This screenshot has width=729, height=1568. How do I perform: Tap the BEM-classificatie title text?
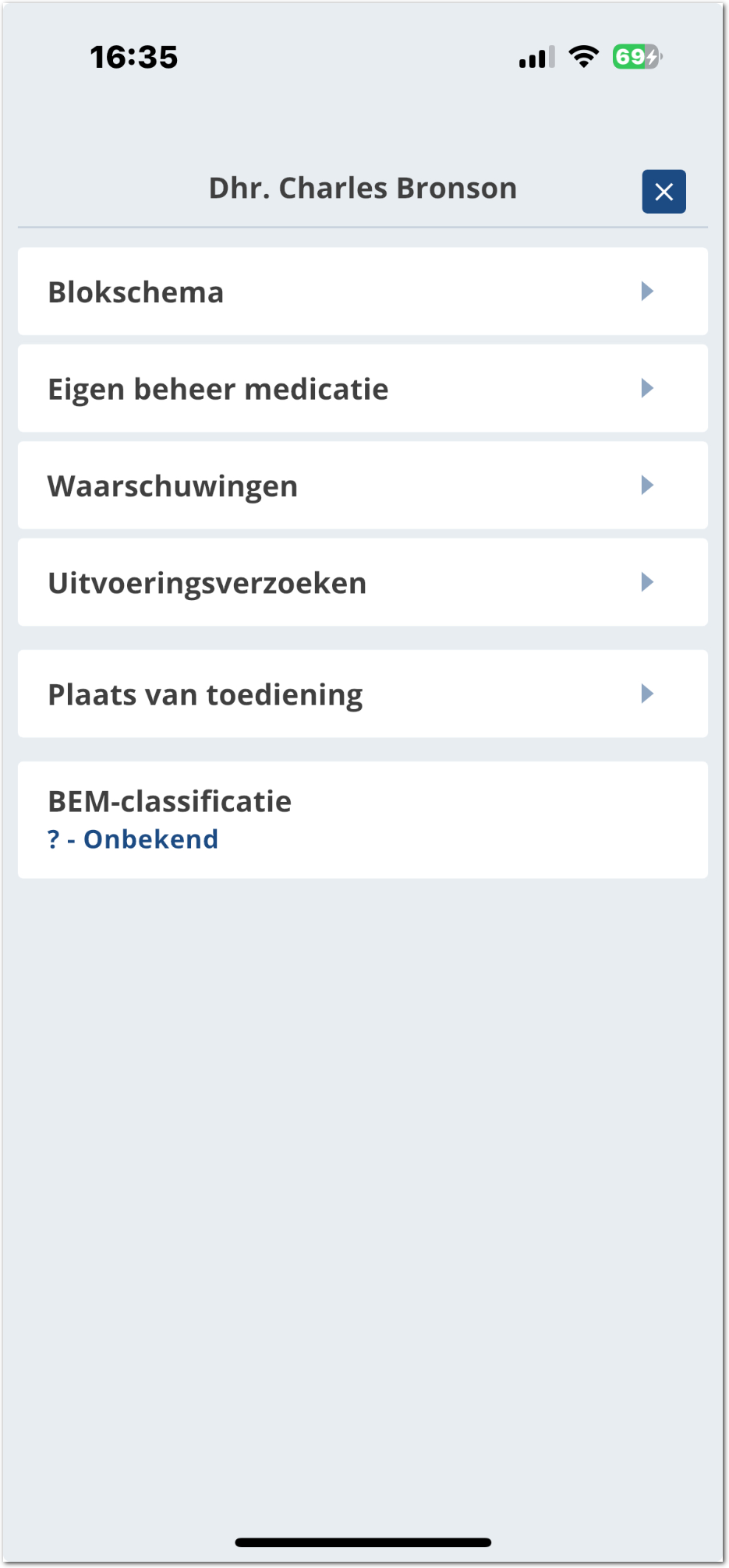point(170,801)
